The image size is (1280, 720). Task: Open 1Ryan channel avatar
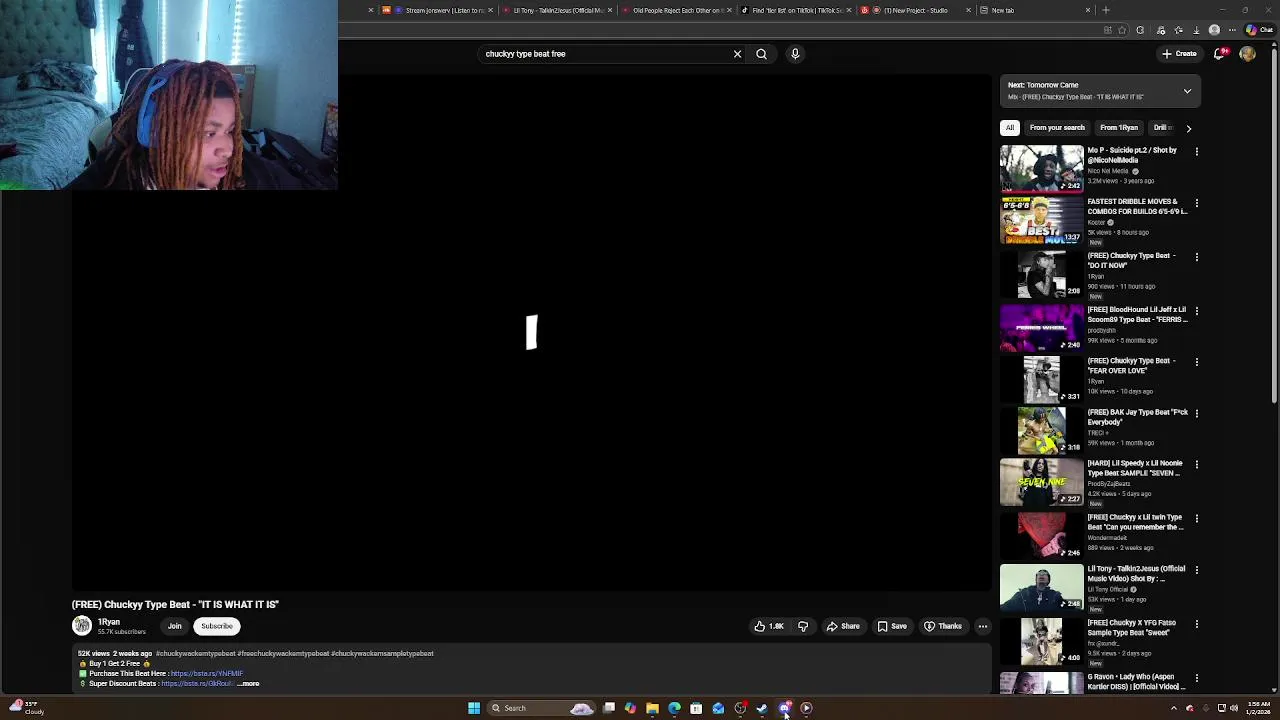coord(82,626)
